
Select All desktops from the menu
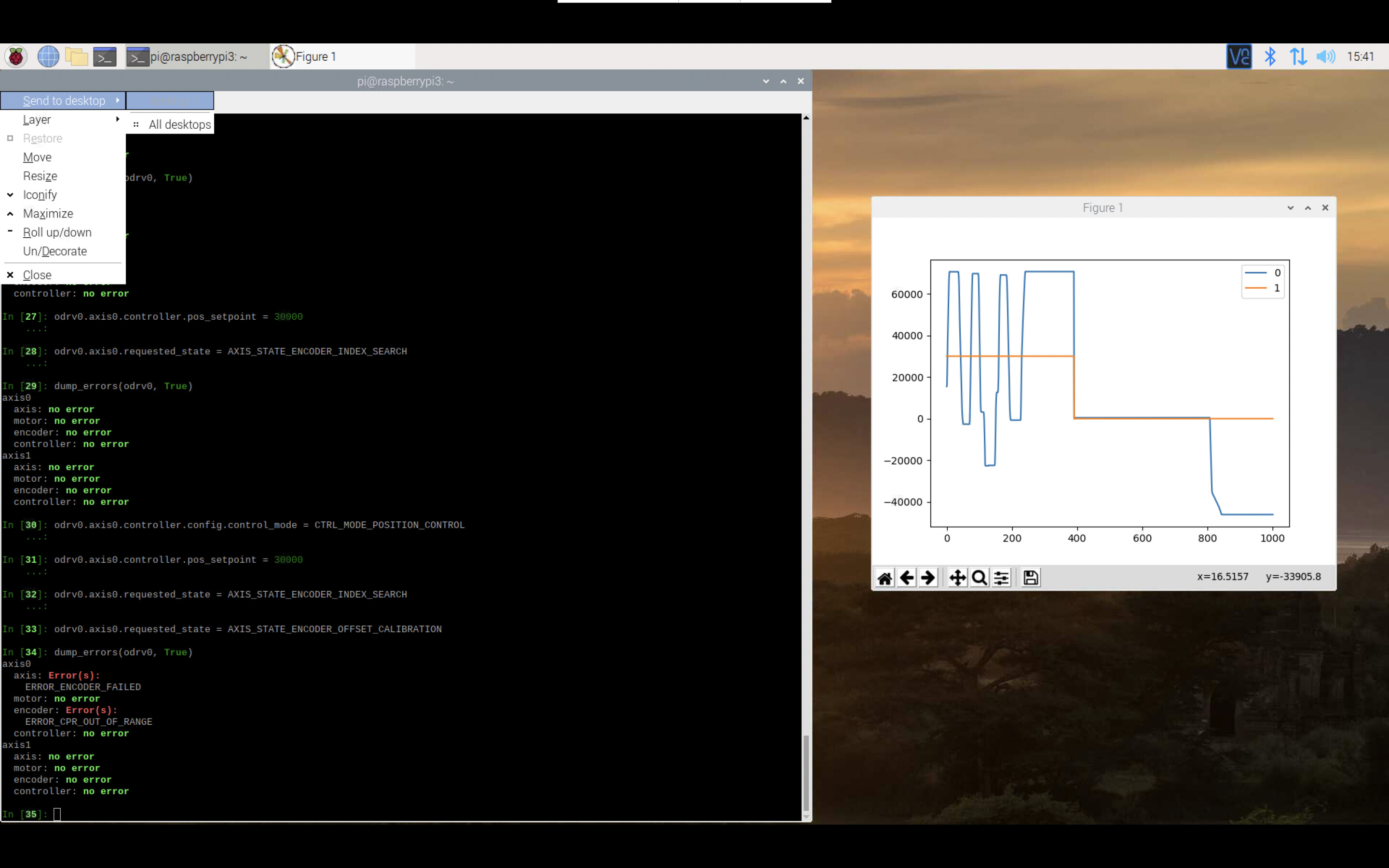179,124
